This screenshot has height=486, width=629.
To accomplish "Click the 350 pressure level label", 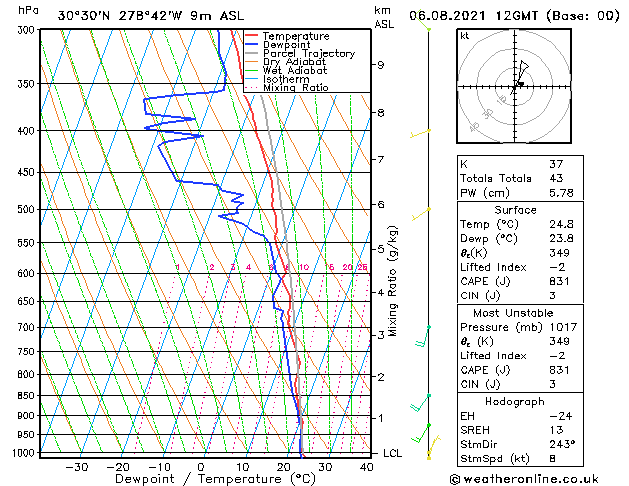I will (x=27, y=84).
